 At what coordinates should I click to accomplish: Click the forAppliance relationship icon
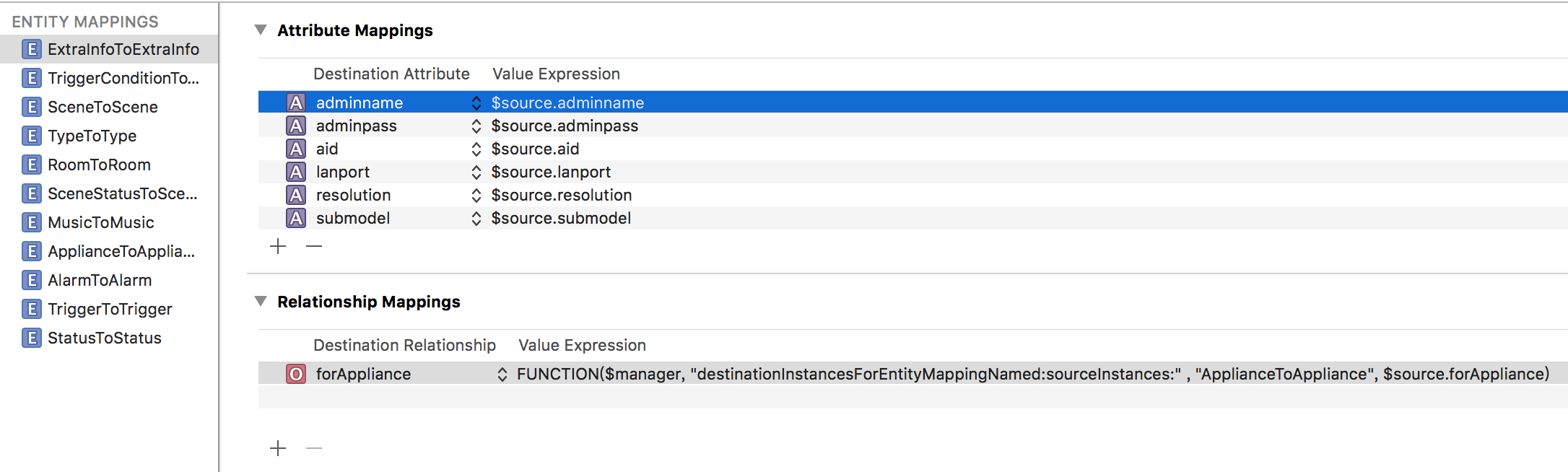[296, 374]
